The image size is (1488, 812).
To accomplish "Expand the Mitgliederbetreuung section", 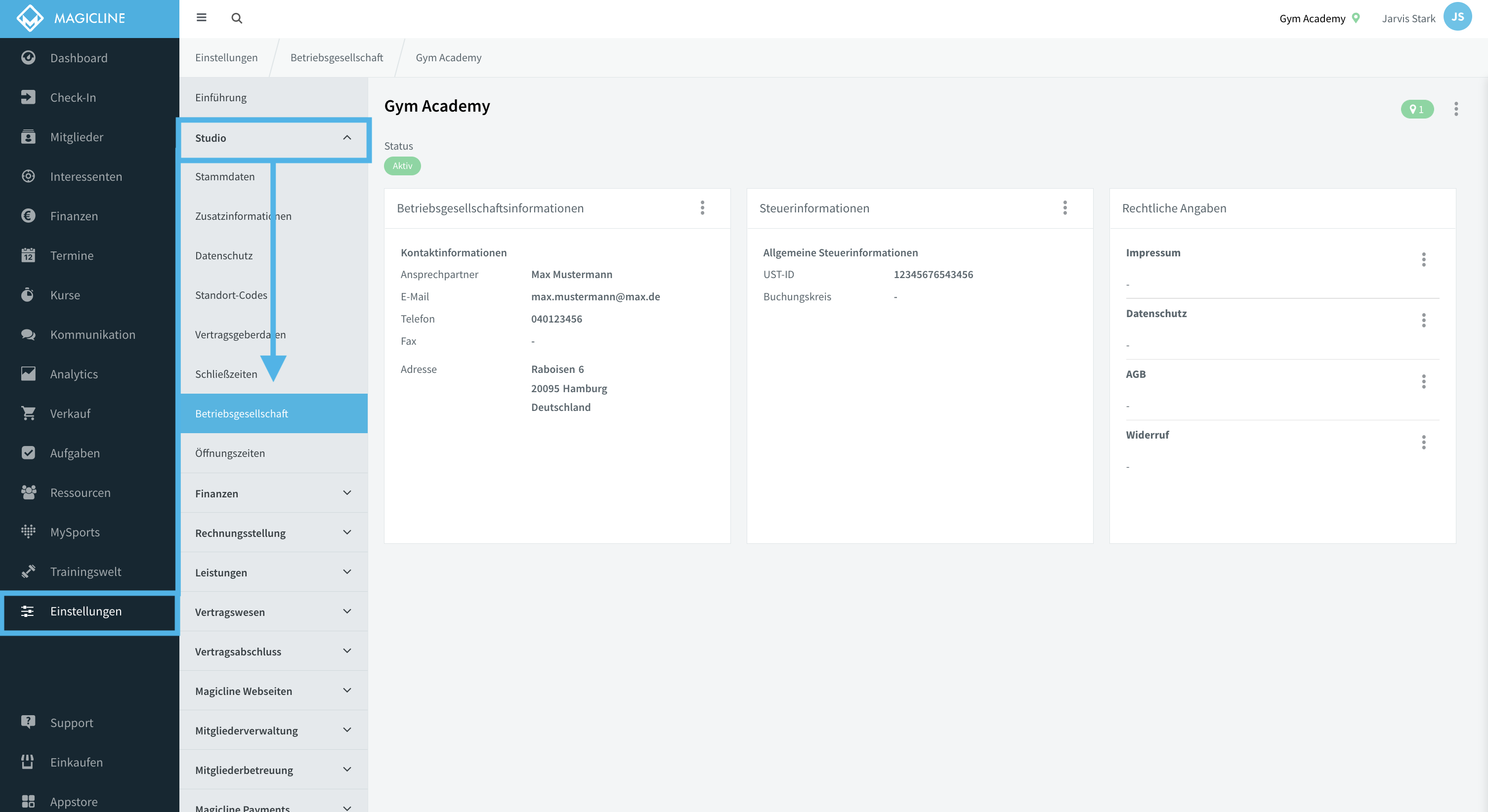I will point(274,770).
